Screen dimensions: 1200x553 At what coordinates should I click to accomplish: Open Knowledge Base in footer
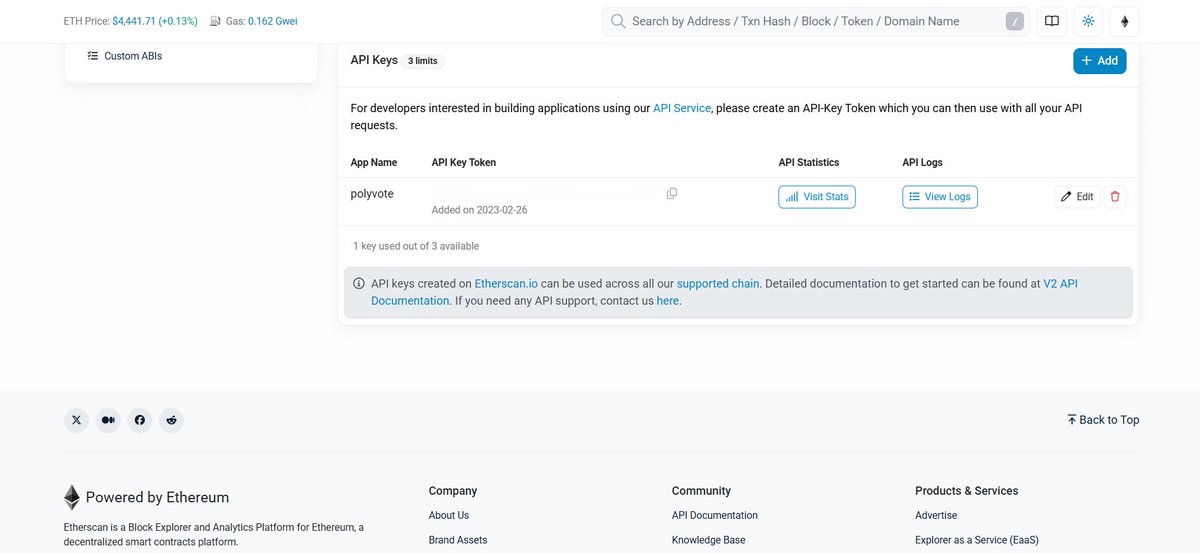pyautogui.click(x=708, y=540)
